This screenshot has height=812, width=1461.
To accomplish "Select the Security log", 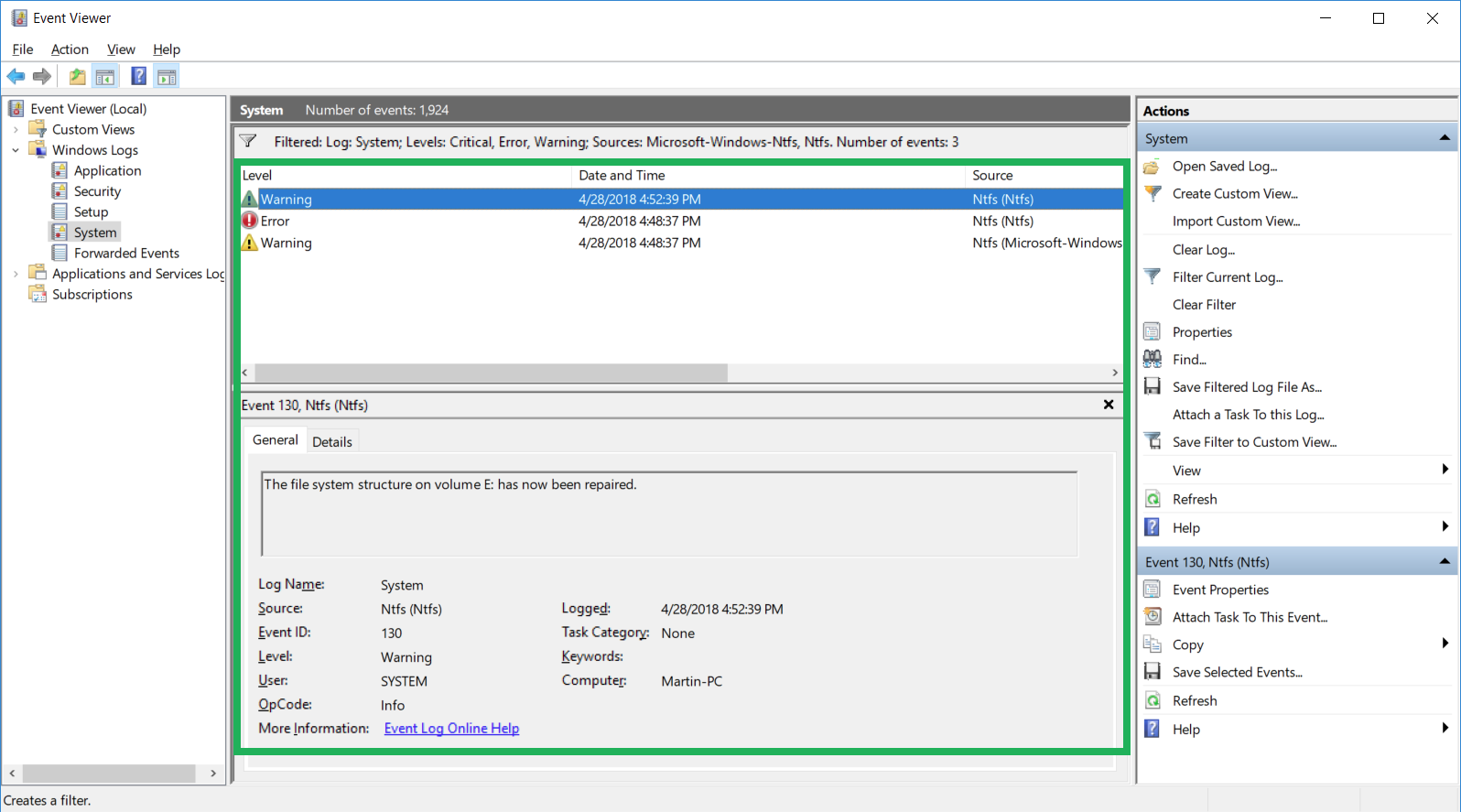I will click(97, 191).
